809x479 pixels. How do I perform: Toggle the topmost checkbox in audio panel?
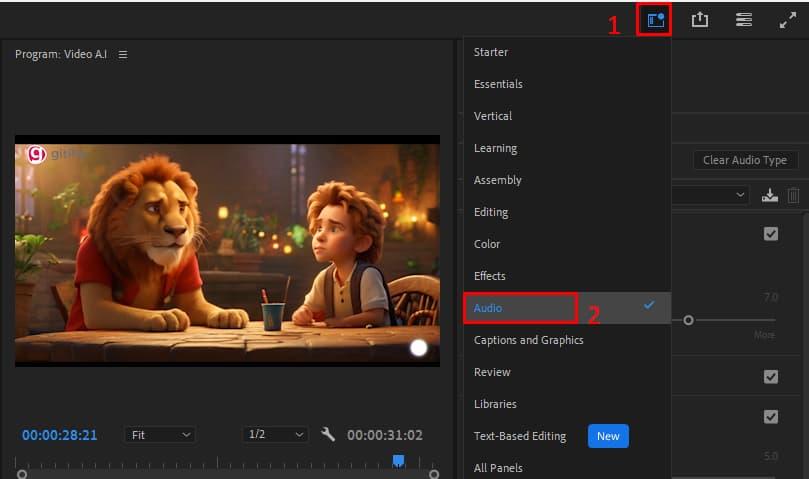coord(771,234)
